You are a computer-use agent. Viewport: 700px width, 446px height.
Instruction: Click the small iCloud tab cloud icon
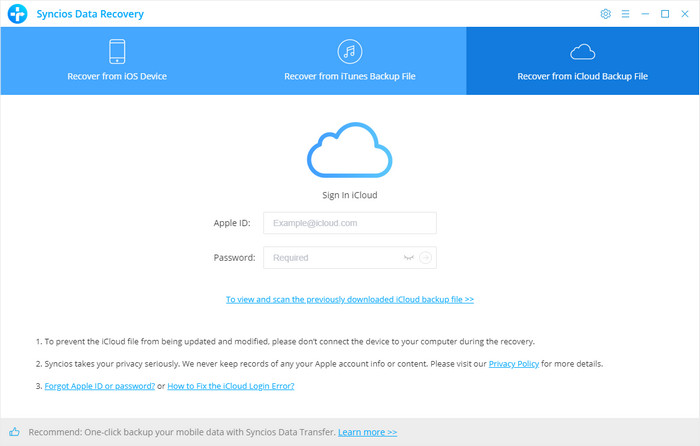click(x=583, y=52)
